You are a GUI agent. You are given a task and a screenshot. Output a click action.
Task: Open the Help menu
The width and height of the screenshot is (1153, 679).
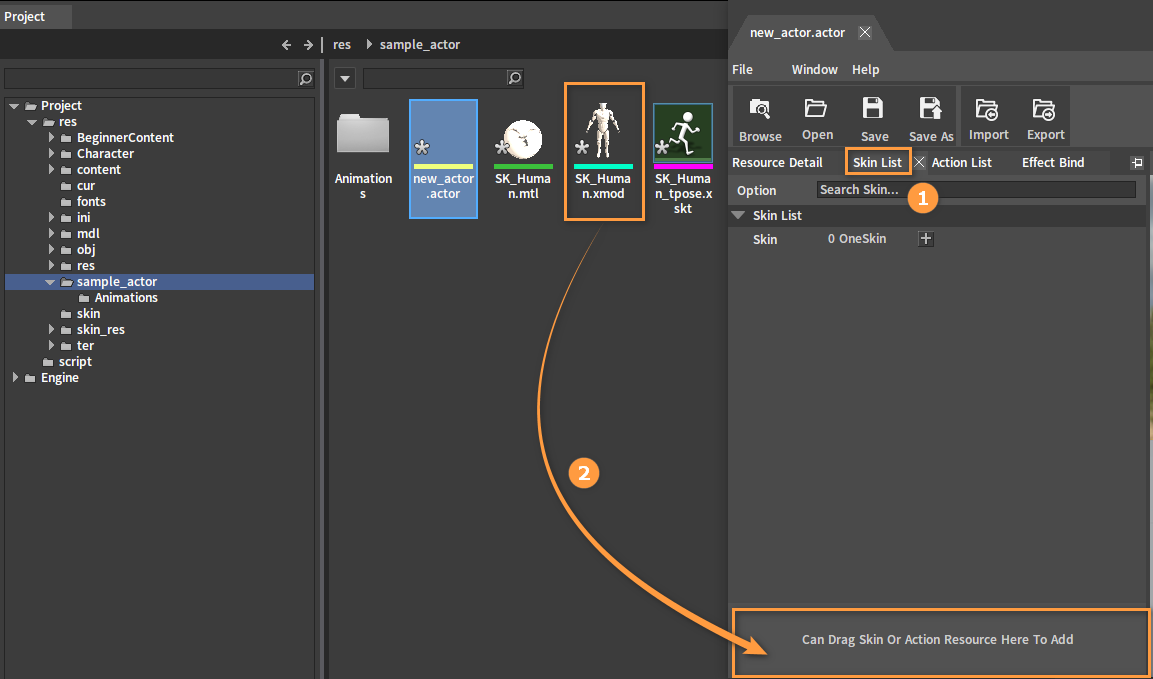click(865, 69)
